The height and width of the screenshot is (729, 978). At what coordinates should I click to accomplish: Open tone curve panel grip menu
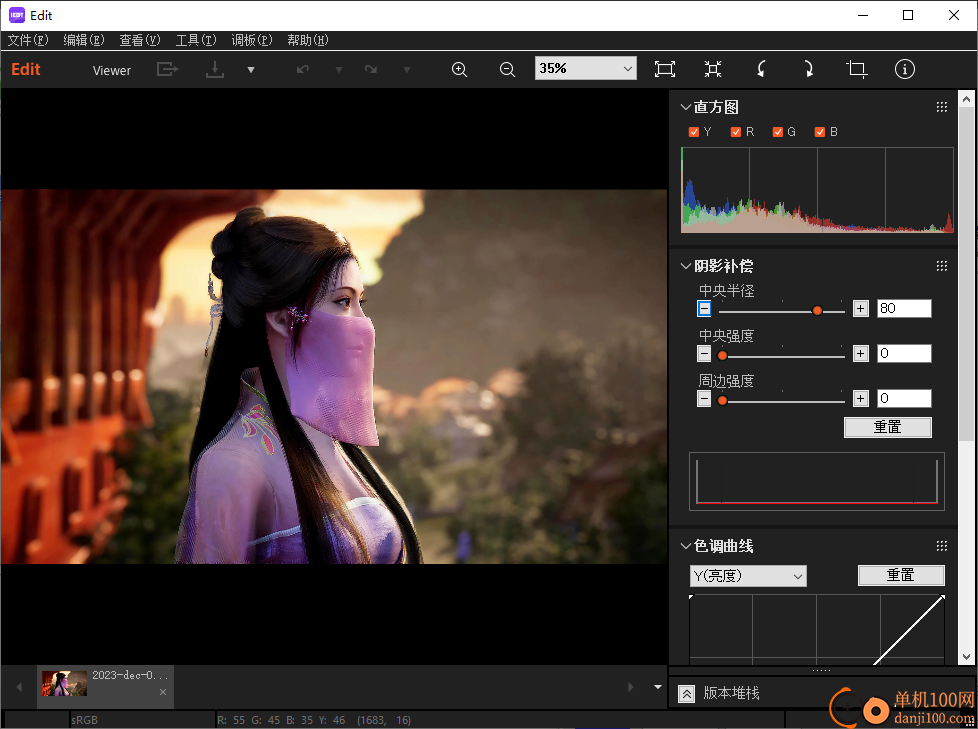click(x=942, y=546)
